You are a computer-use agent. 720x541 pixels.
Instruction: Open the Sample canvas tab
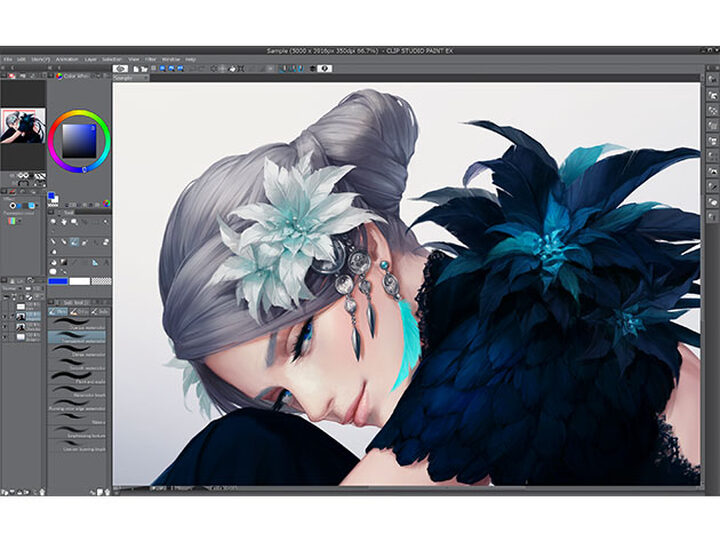(124, 77)
